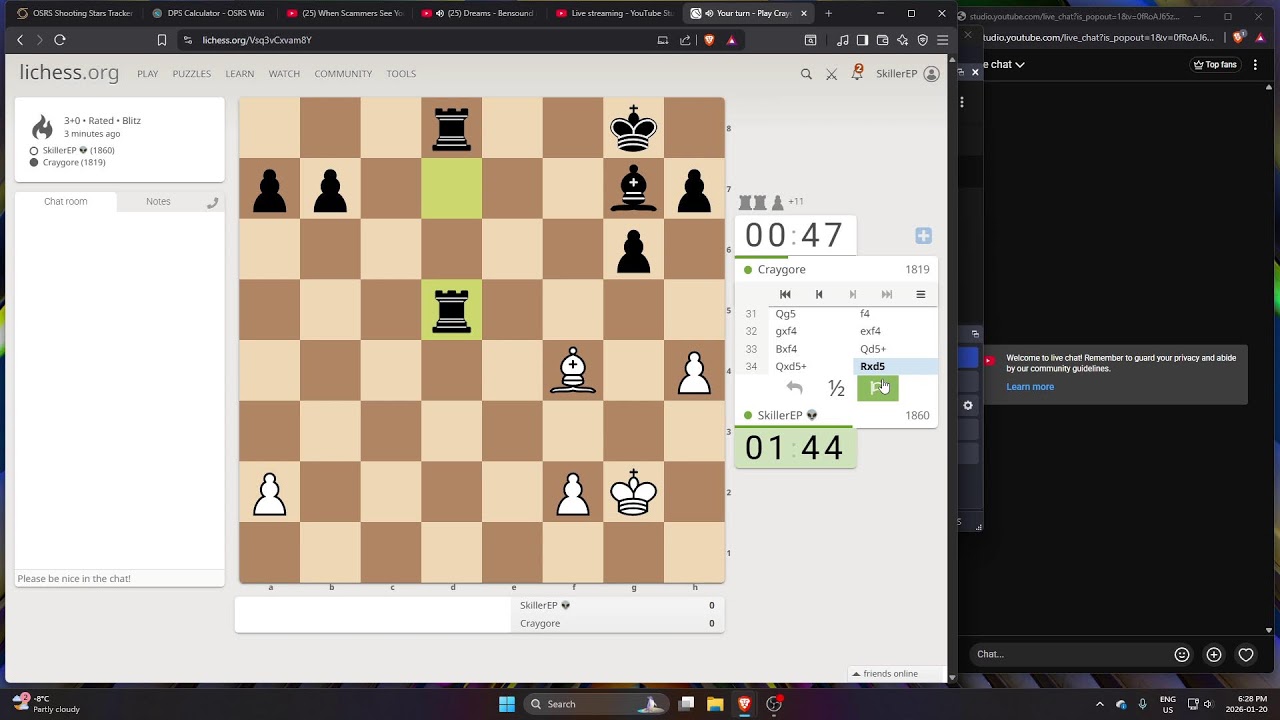Screen dimensions: 1280x720
Task: Open Brave Wallet icon
Action: point(882,40)
